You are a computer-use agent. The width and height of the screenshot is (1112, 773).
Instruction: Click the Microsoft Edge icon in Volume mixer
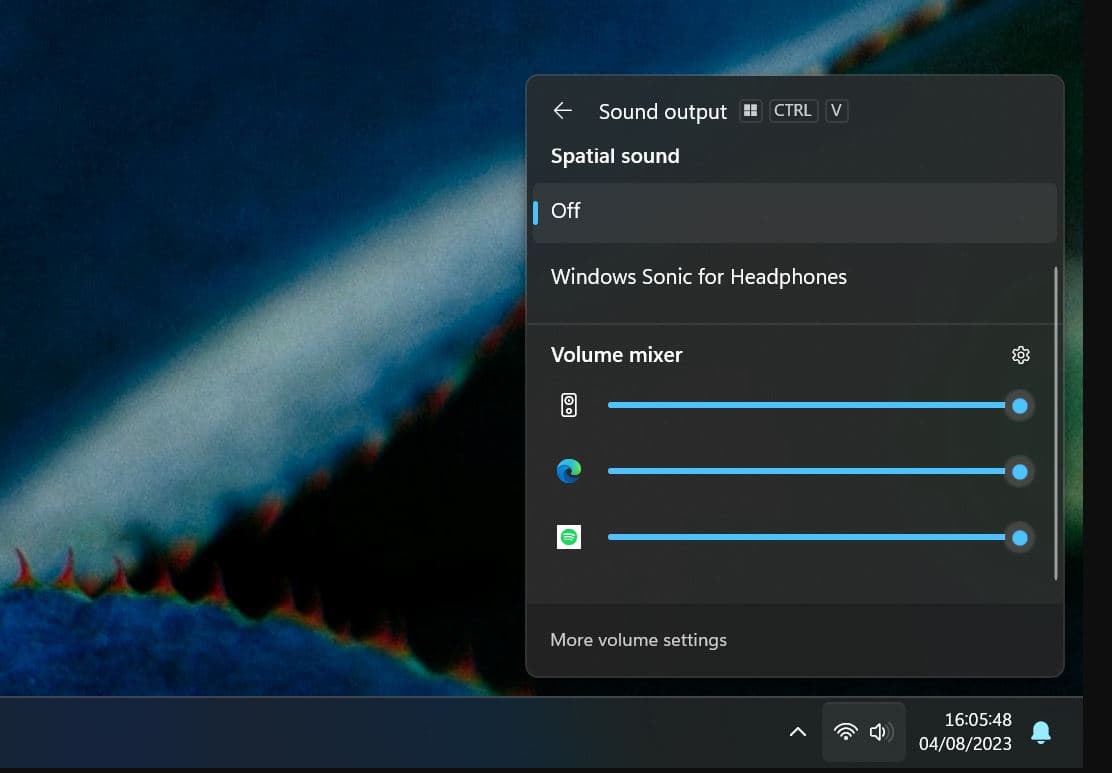(568, 471)
